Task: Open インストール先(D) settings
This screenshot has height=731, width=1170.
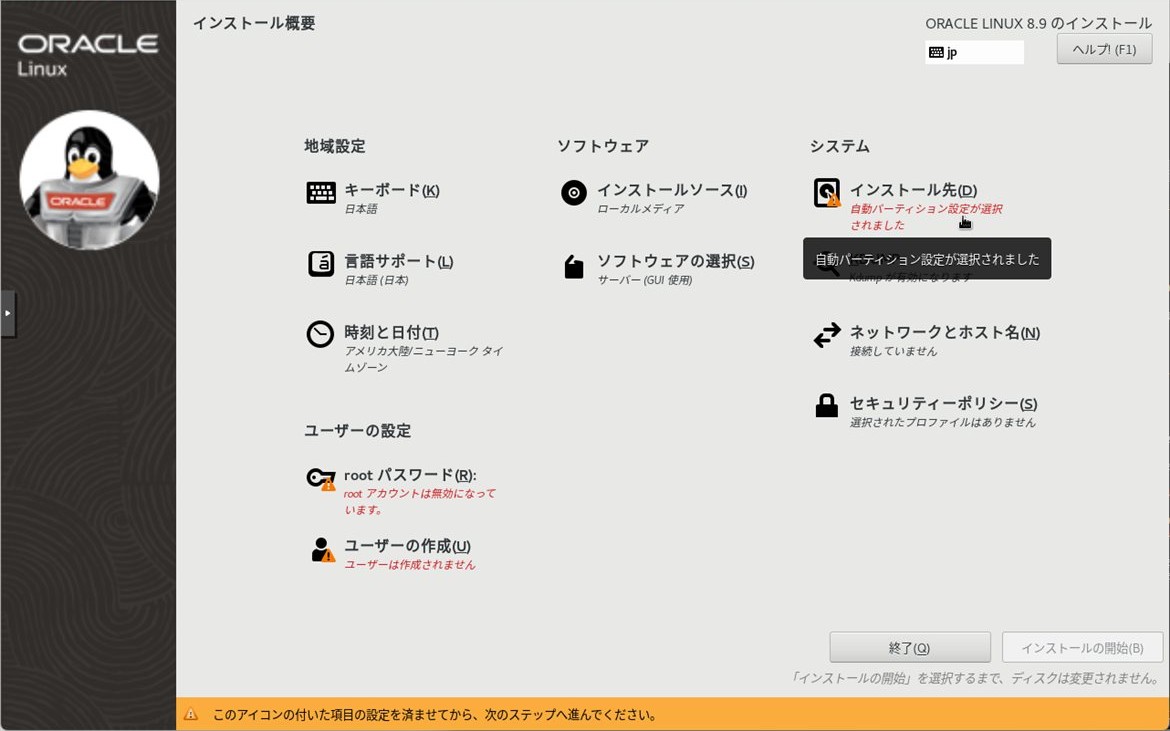Action: point(913,190)
